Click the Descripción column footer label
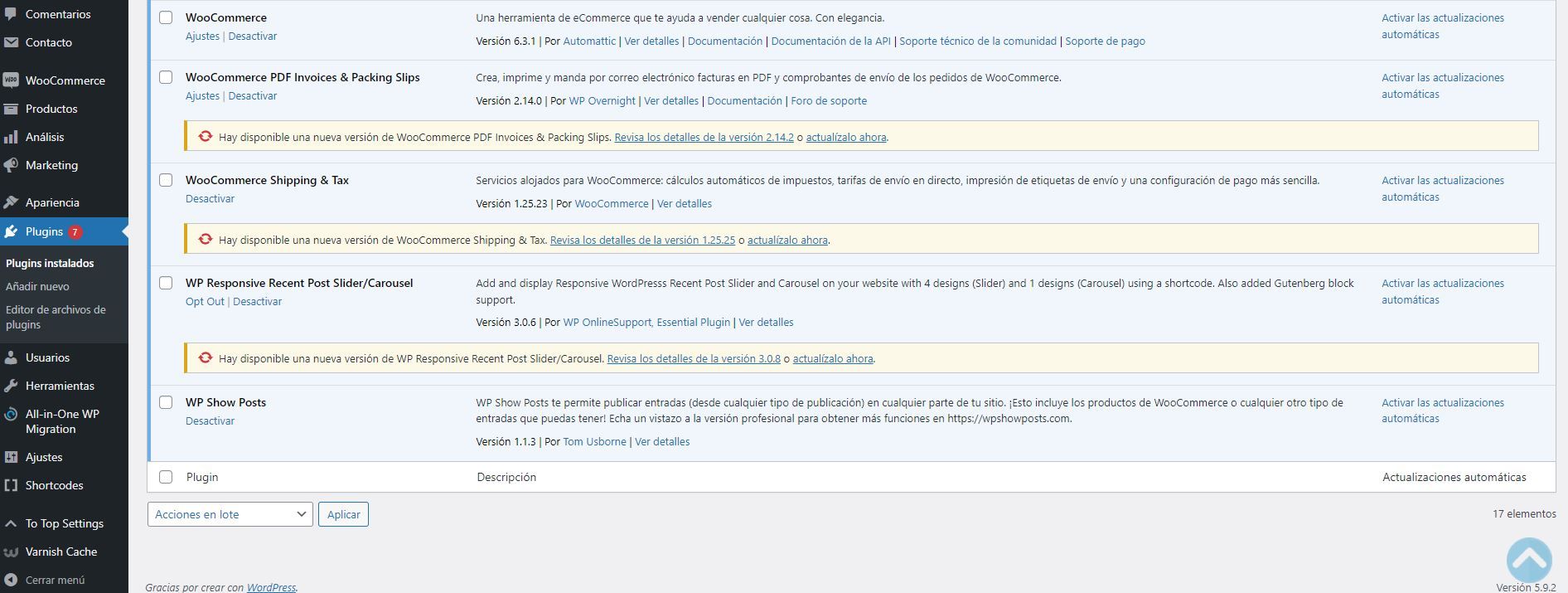 point(506,477)
